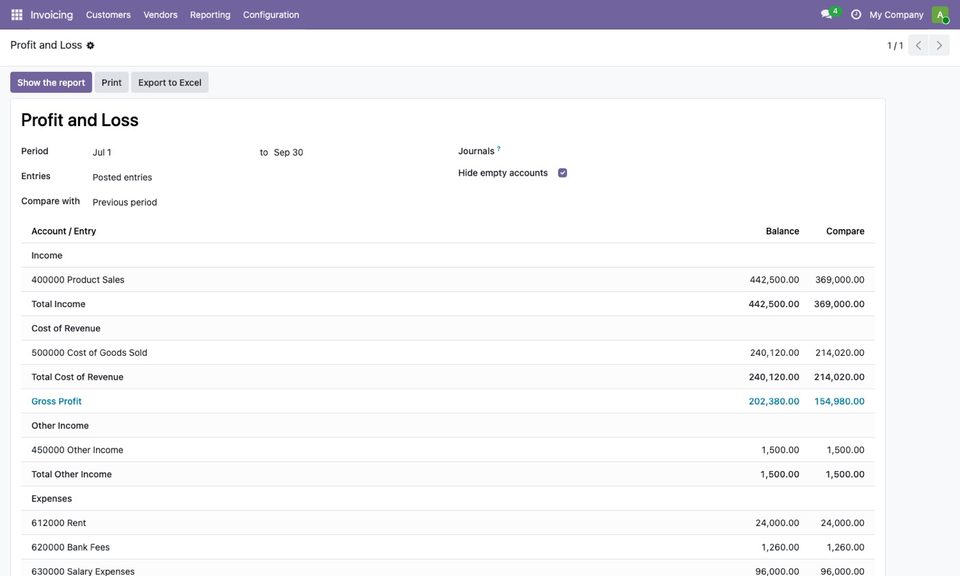This screenshot has height=576, width=960.
Task: Click Export to Excel
Action: pyautogui.click(x=170, y=83)
